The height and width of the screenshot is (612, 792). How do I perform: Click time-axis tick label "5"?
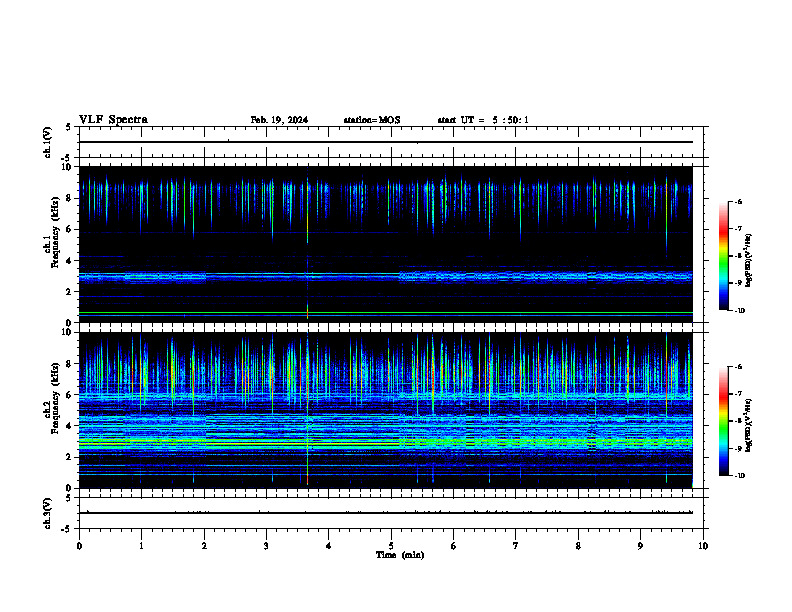click(x=391, y=546)
